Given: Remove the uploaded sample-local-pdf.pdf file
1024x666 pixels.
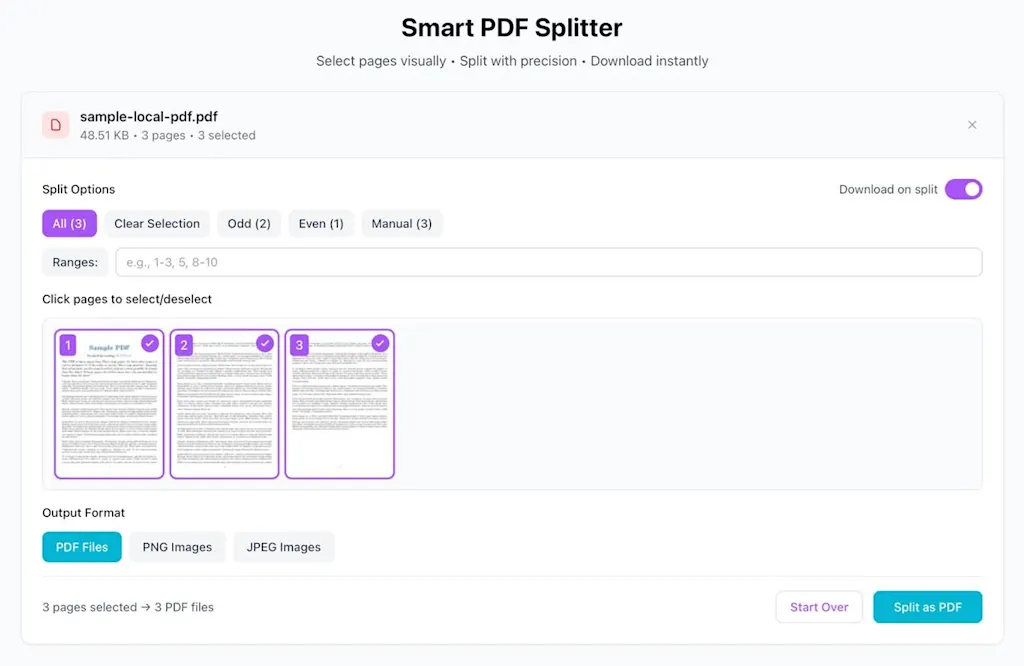Looking at the screenshot, I should (x=972, y=125).
